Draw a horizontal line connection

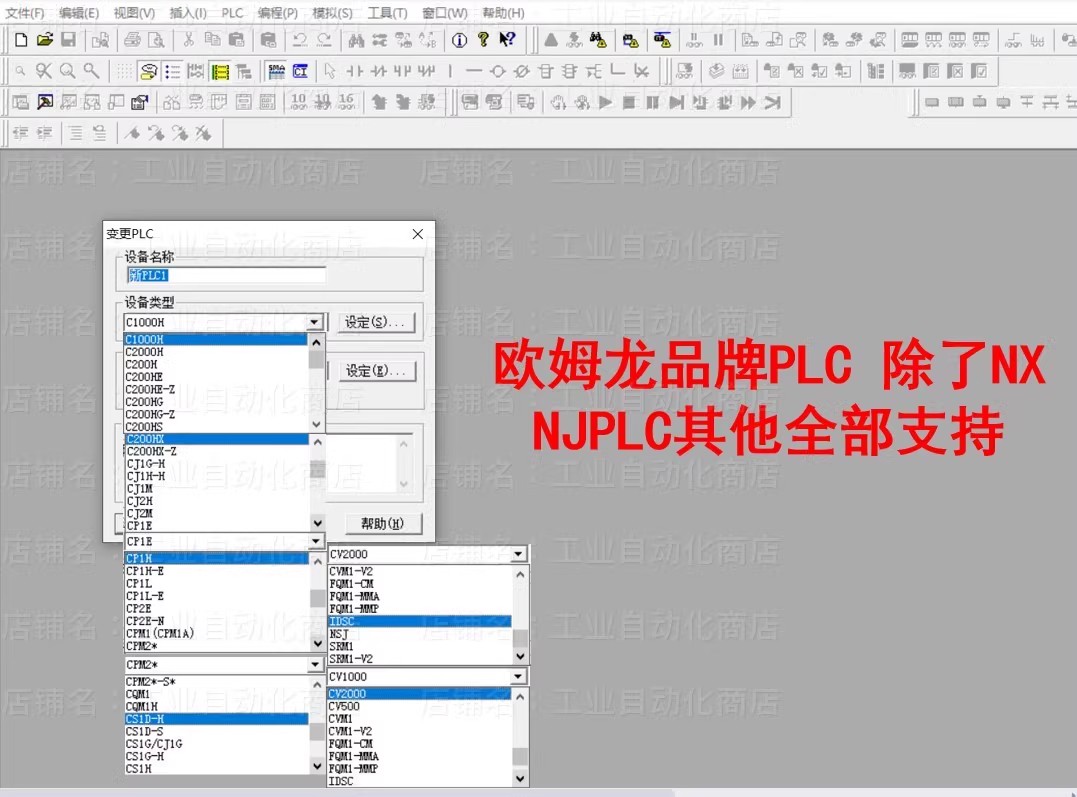[x=474, y=71]
